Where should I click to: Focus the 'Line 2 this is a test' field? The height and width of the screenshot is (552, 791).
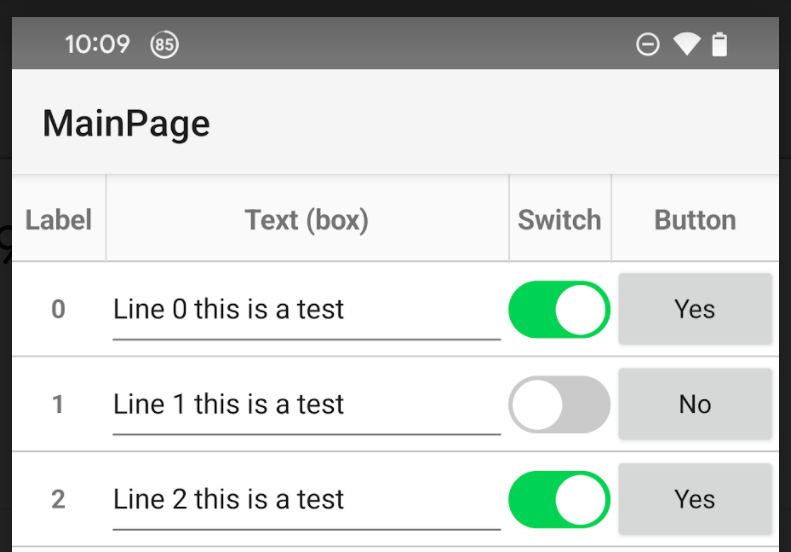tap(305, 499)
